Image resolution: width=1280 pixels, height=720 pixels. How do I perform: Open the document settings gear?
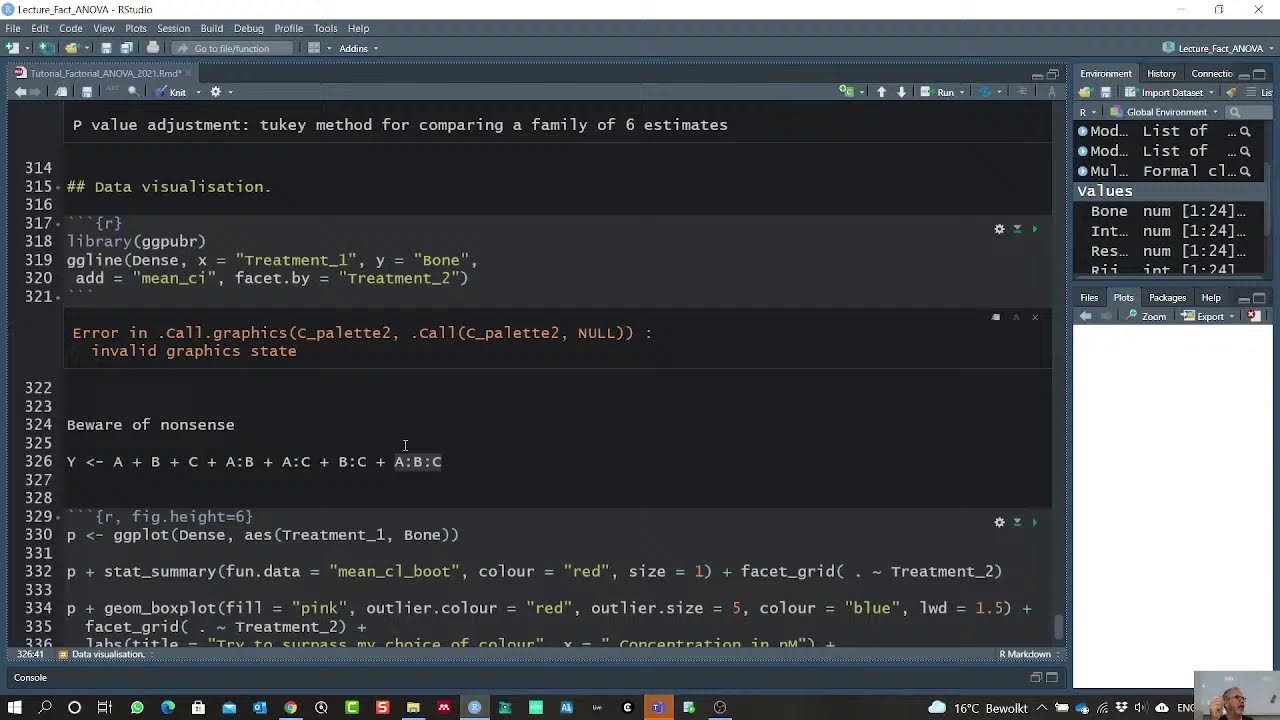pos(215,92)
